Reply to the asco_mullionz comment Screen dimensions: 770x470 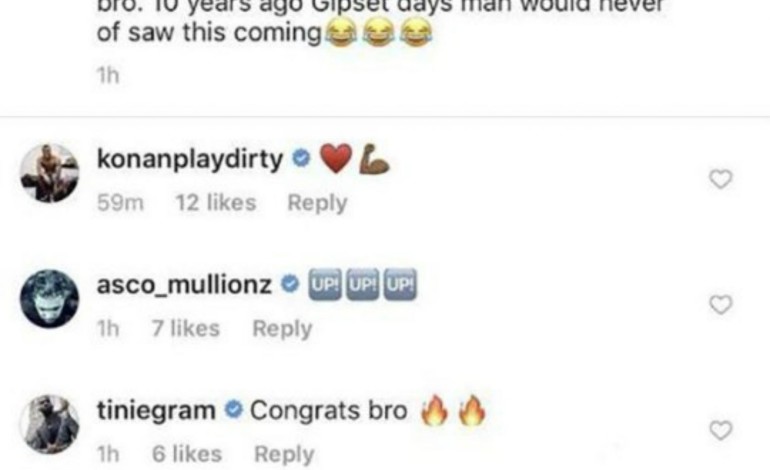click(x=282, y=329)
